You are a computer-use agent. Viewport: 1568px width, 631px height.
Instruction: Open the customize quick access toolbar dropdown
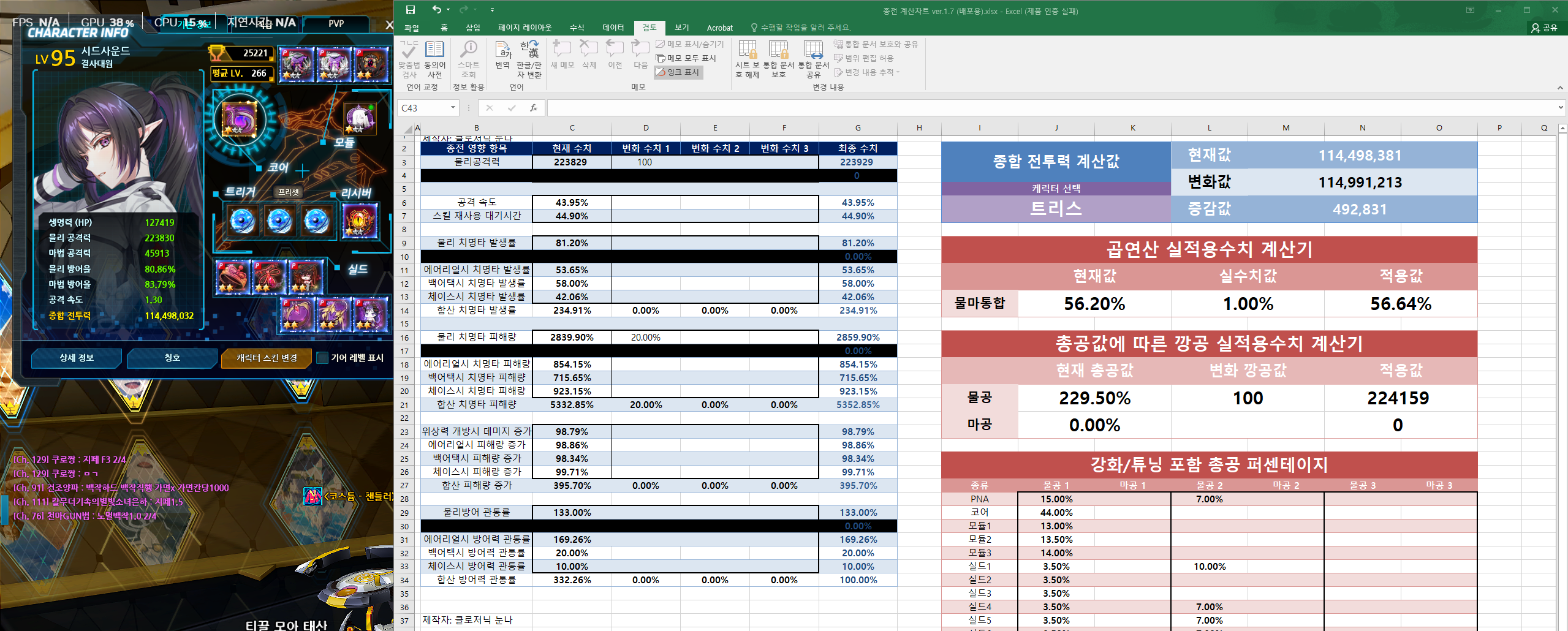[x=492, y=10]
